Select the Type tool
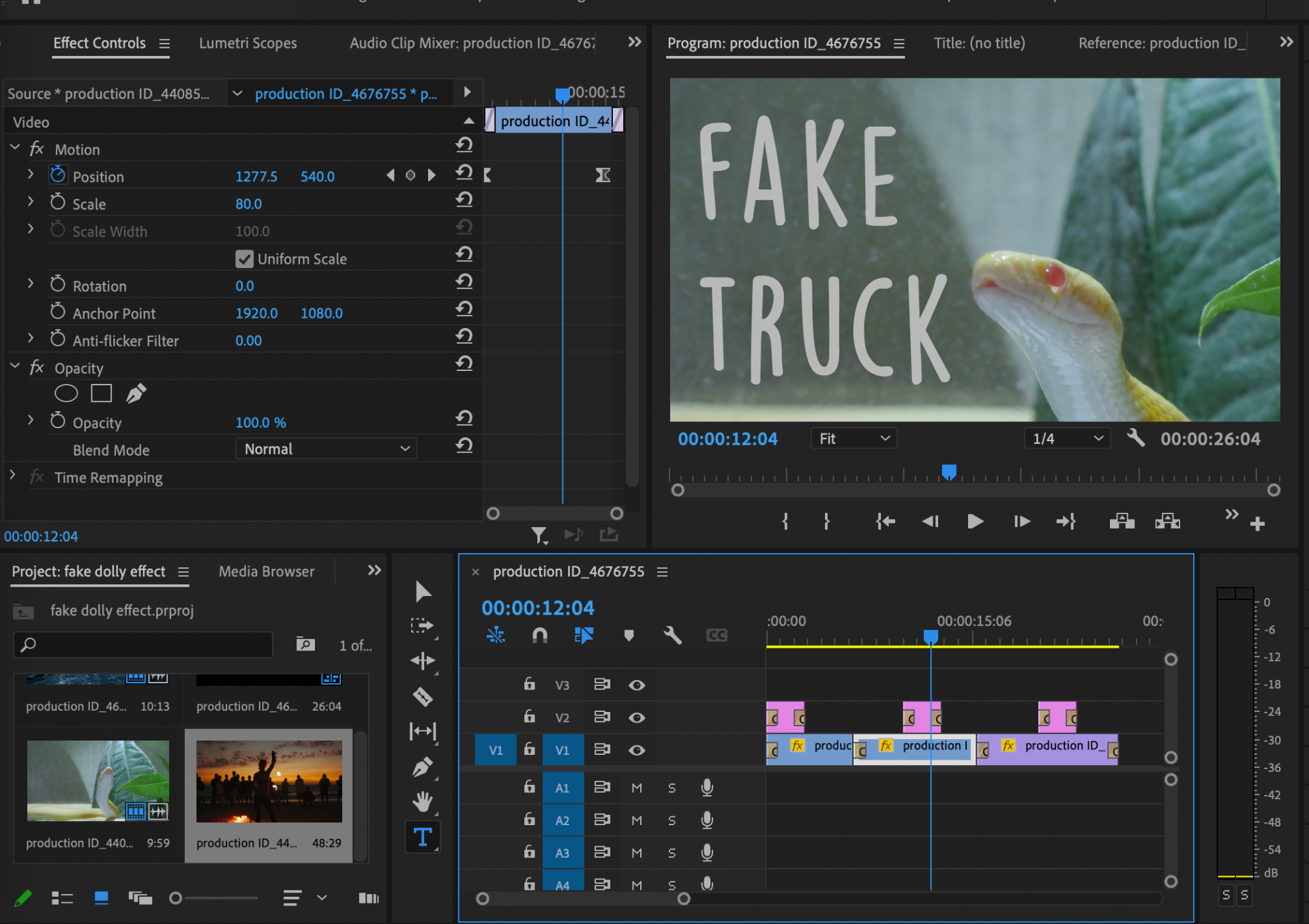This screenshot has width=1309, height=924. 423,837
